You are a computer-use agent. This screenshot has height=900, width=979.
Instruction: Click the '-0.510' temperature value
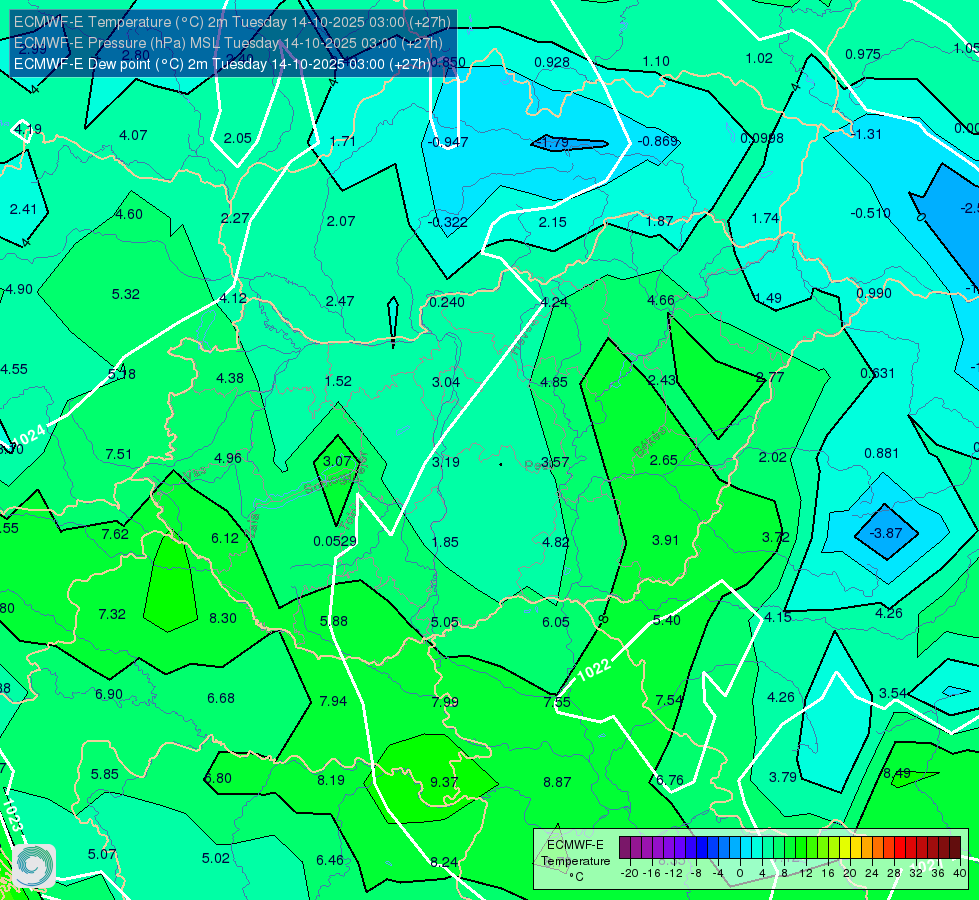(870, 213)
